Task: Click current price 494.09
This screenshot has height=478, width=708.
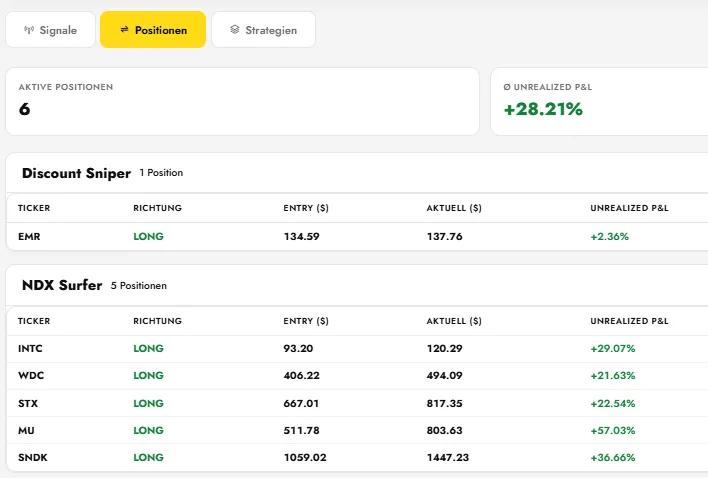Action: pos(445,376)
